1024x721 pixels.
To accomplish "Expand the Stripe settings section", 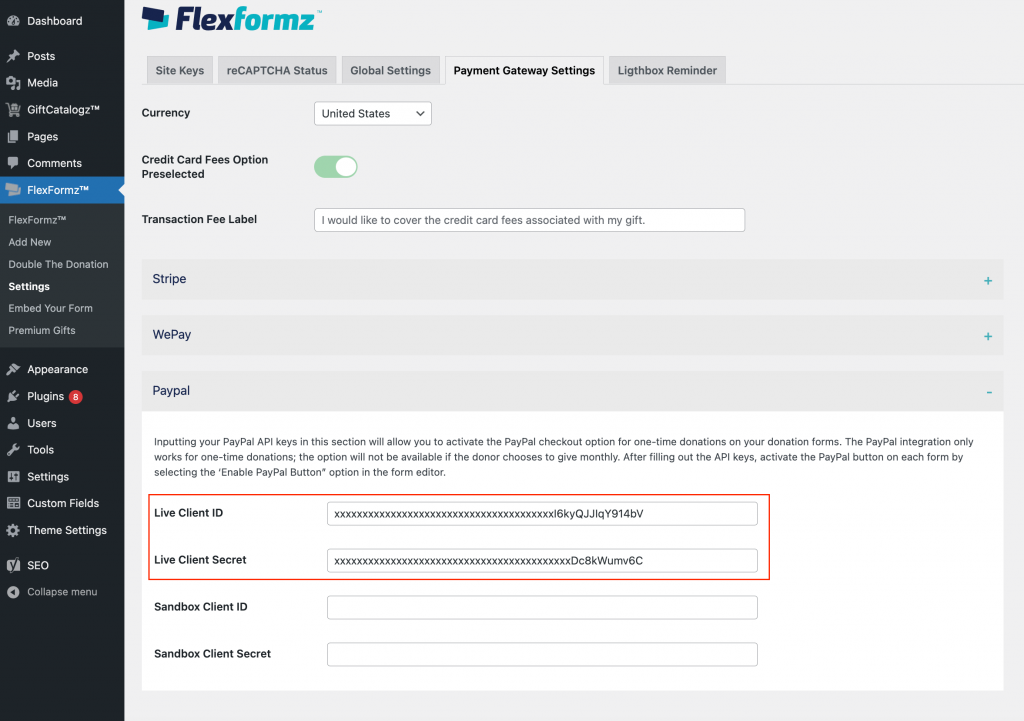I will tap(573, 280).
